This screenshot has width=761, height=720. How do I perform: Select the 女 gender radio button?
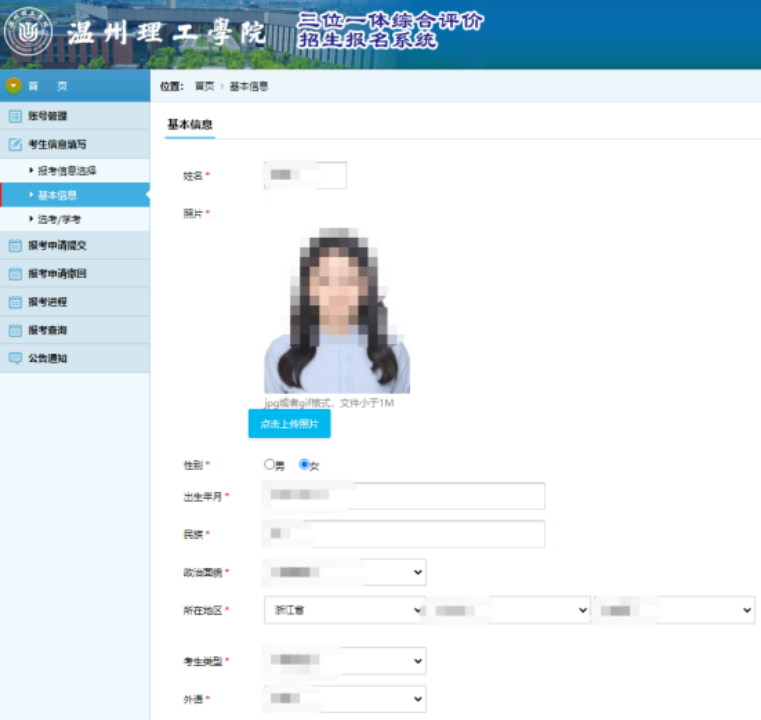point(304,465)
